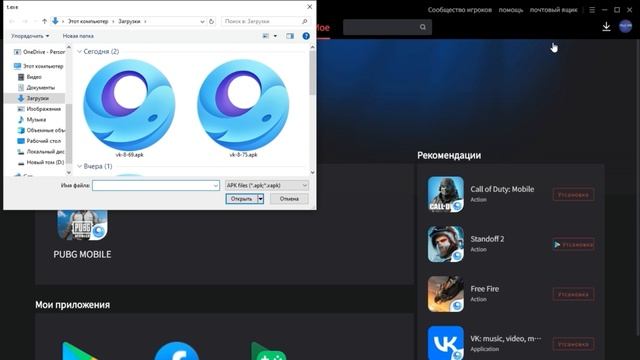
Task: Open the dropdown arrow beside Открыть
Action: point(260,199)
